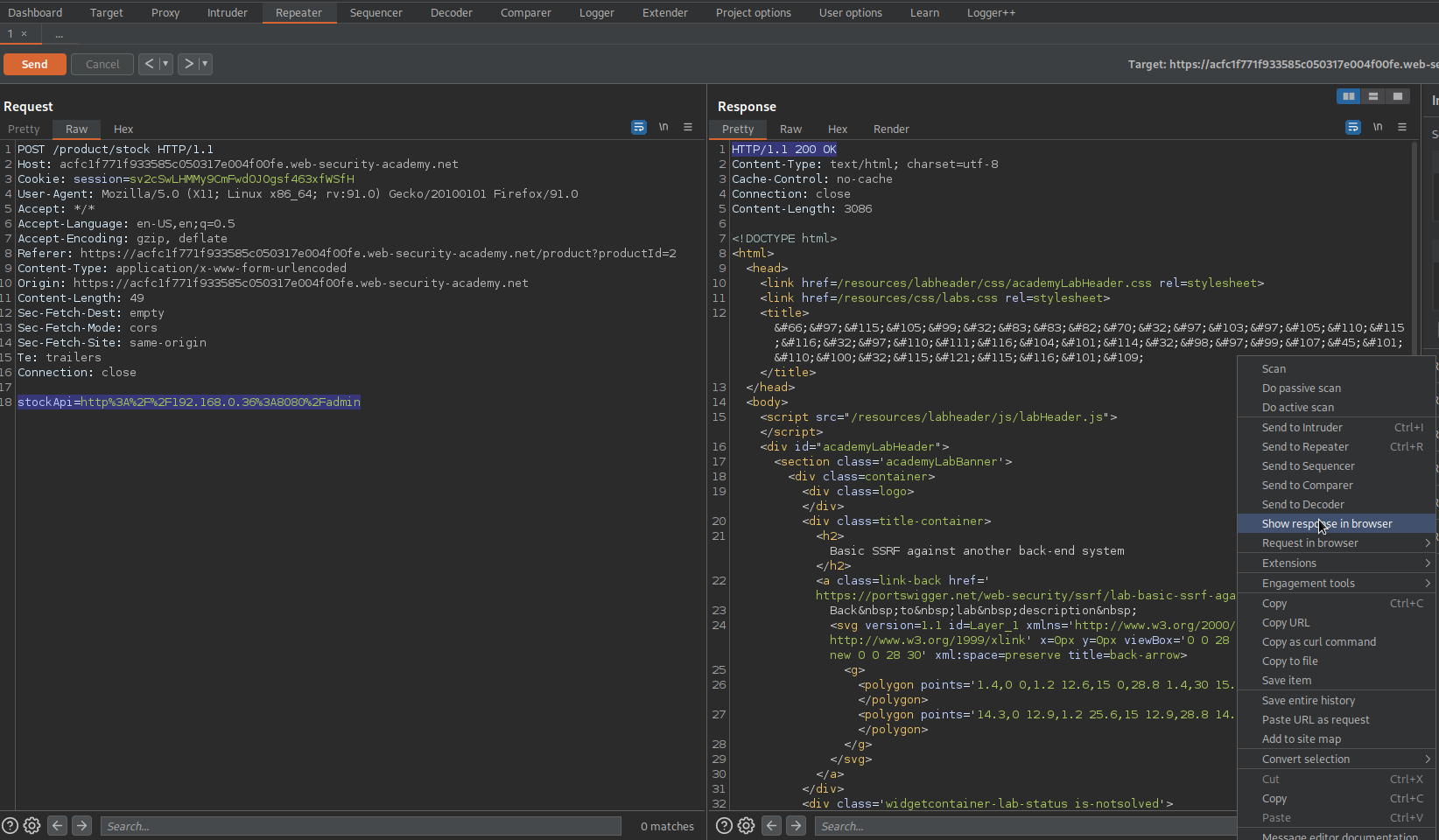Open the back history dropdown arrow
The image size is (1439, 840).
coord(165,64)
